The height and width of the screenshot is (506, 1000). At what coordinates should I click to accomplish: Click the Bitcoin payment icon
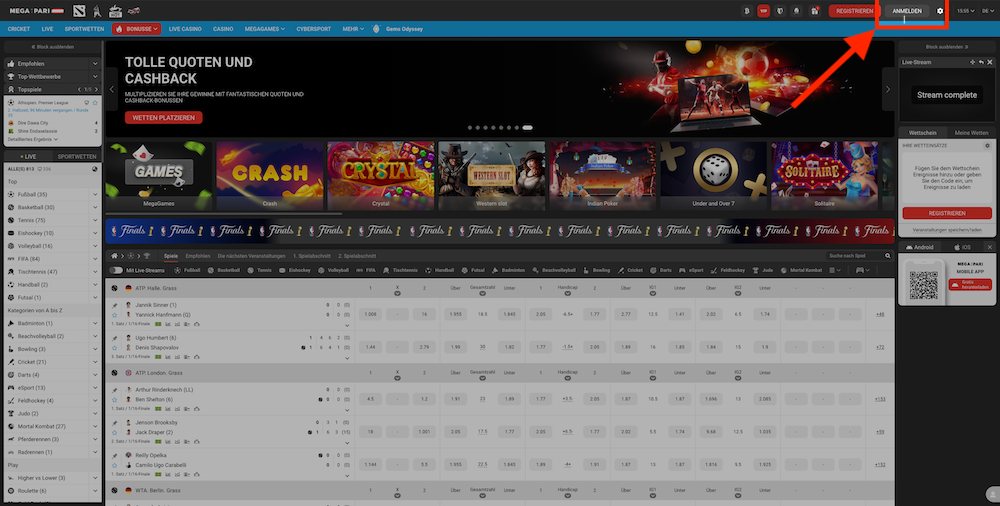point(747,11)
